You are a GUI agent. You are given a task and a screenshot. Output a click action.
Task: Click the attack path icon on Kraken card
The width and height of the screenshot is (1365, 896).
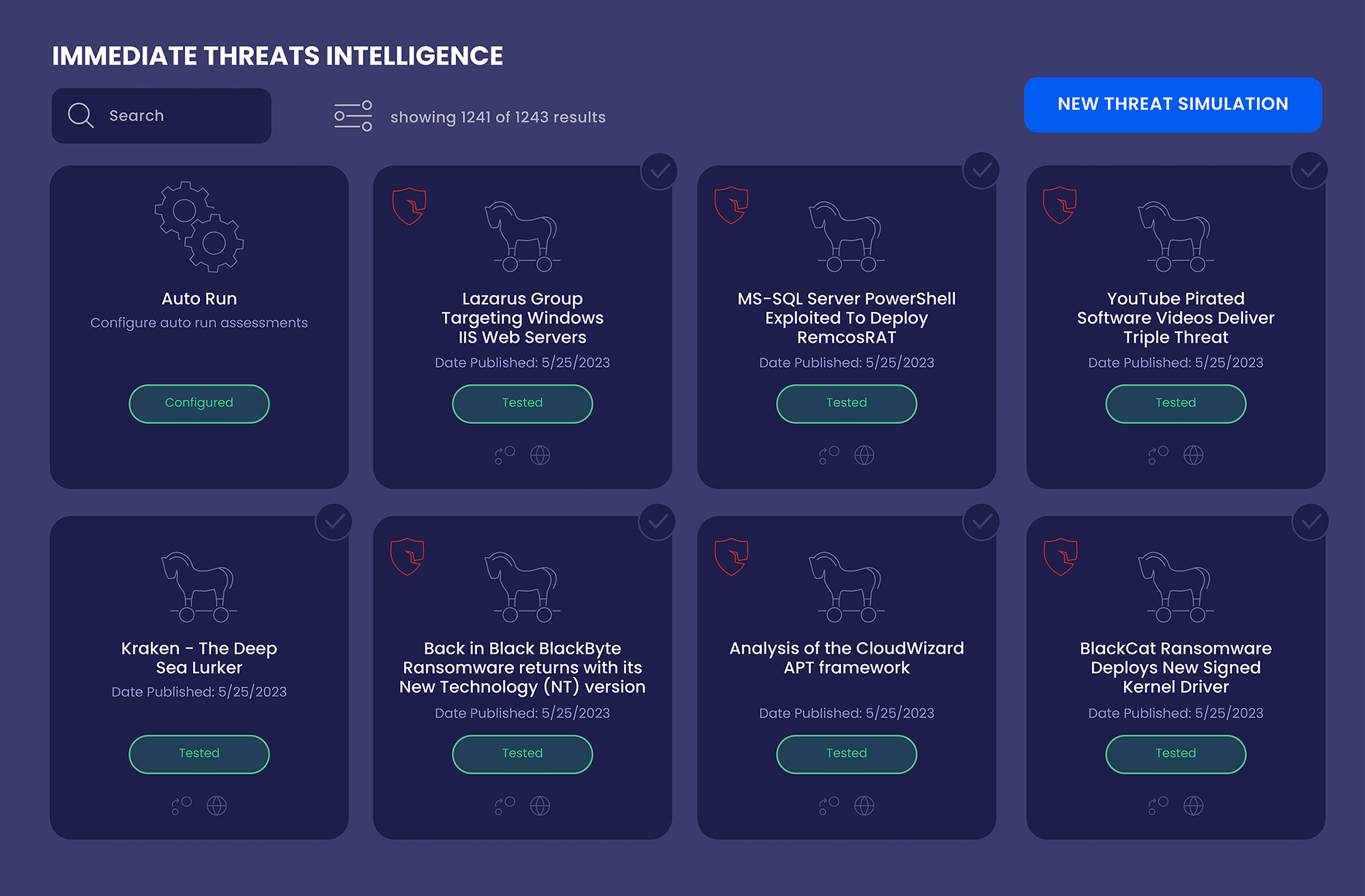[x=181, y=806]
